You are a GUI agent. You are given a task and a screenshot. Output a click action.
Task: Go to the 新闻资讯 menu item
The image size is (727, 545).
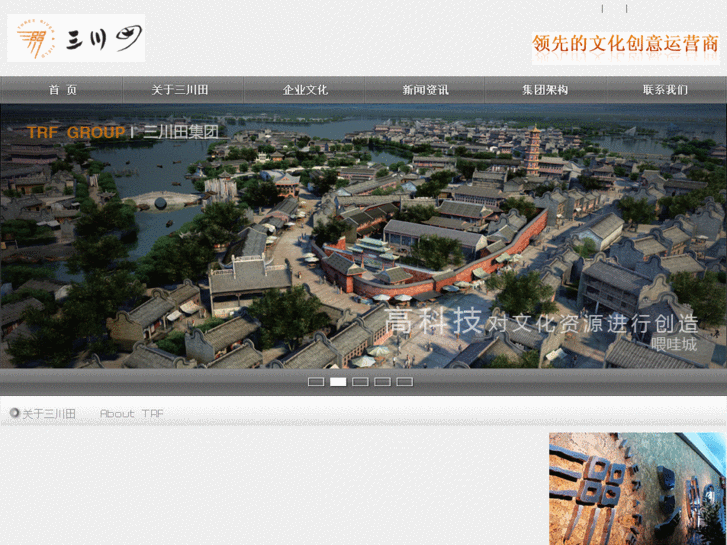[425, 90]
